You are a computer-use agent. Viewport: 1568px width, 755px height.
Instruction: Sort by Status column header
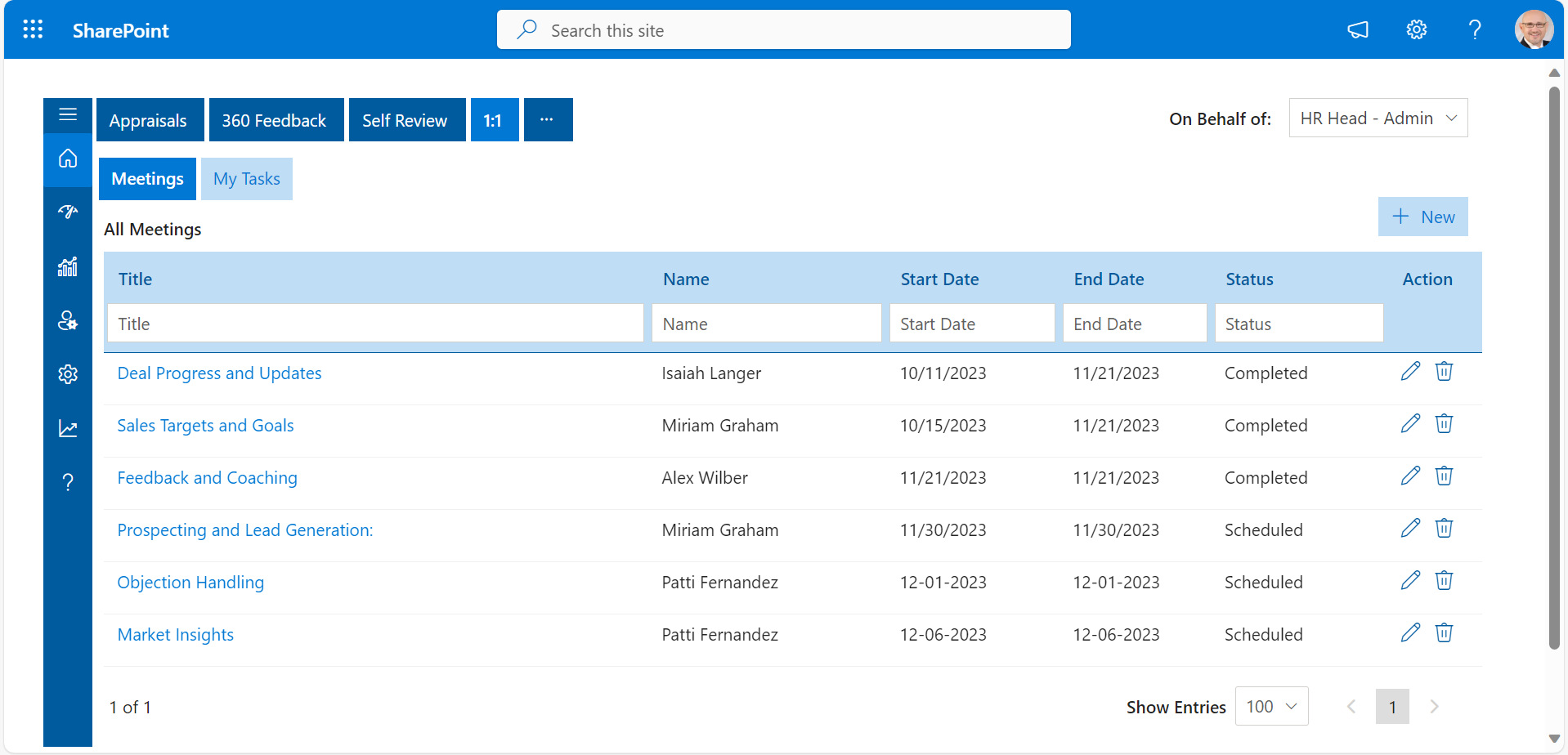click(1249, 279)
